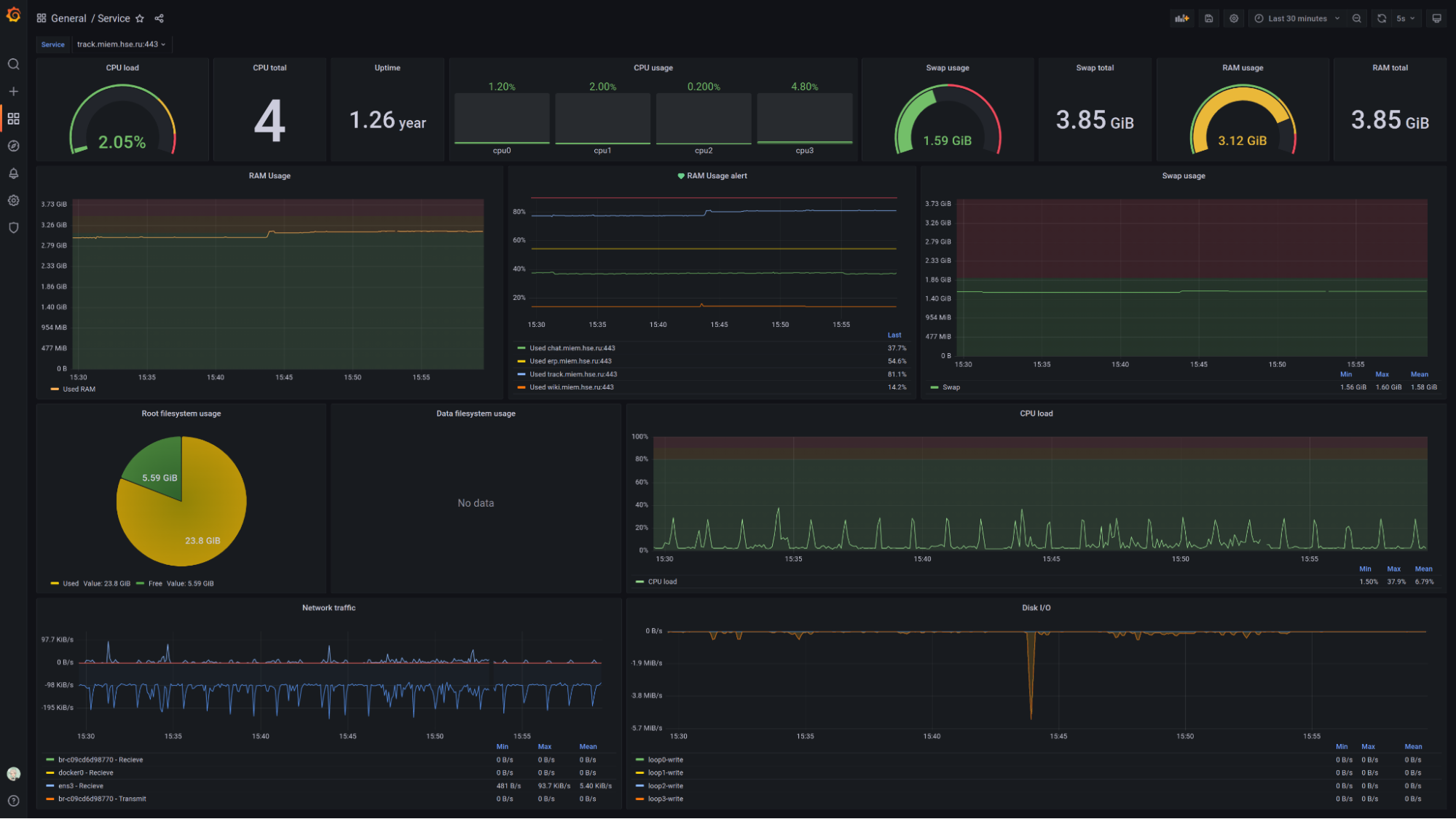This screenshot has height=819, width=1456.
Task: Click the Save dashboard icon
Action: tap(1208, 18)
